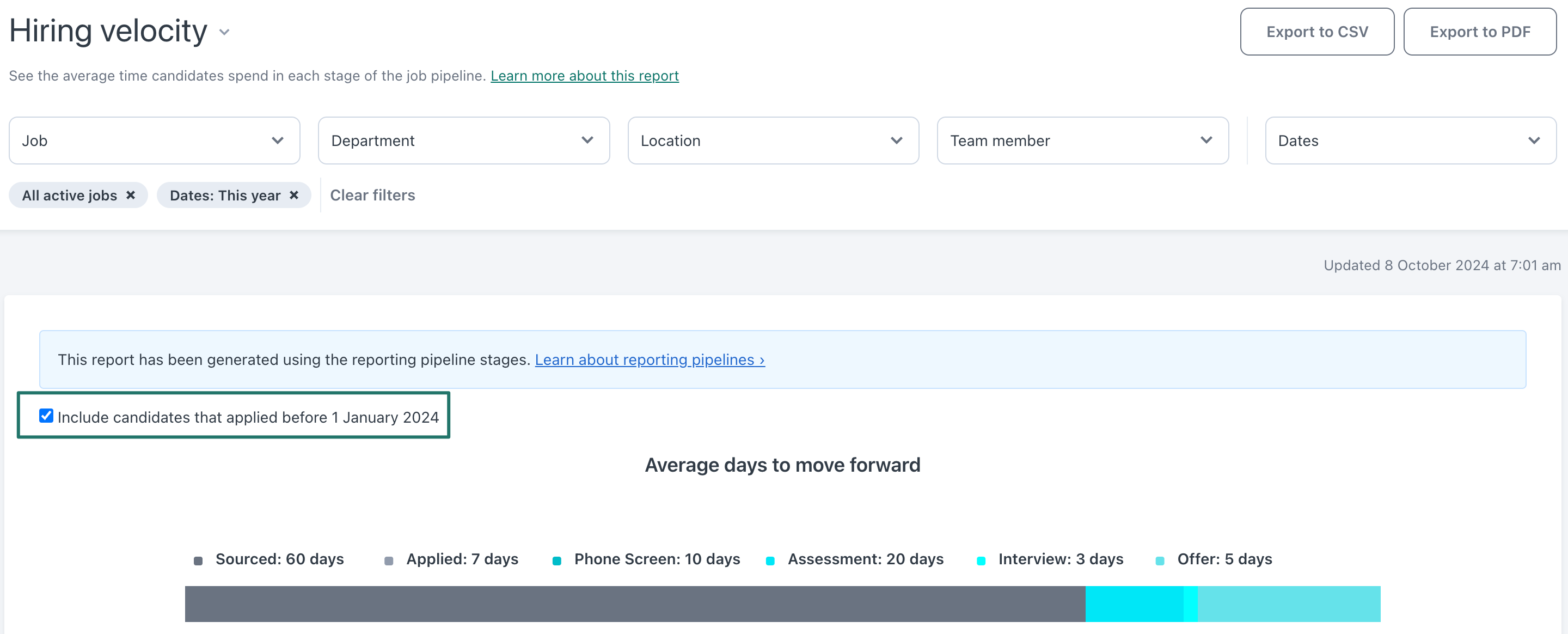Image resolution: width=1568 pixels, height=634 pixels.
Task: Toggle the Sourced: 60 days legend item
Action: 269,559
